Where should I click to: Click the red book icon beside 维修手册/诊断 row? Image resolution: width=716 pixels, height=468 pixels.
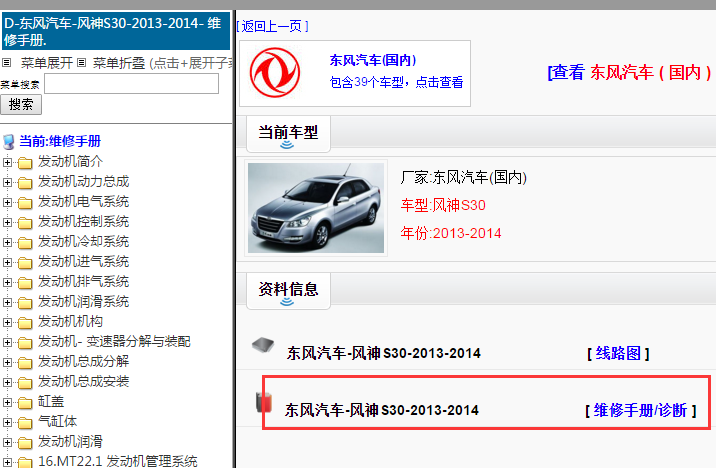(264, 402)
